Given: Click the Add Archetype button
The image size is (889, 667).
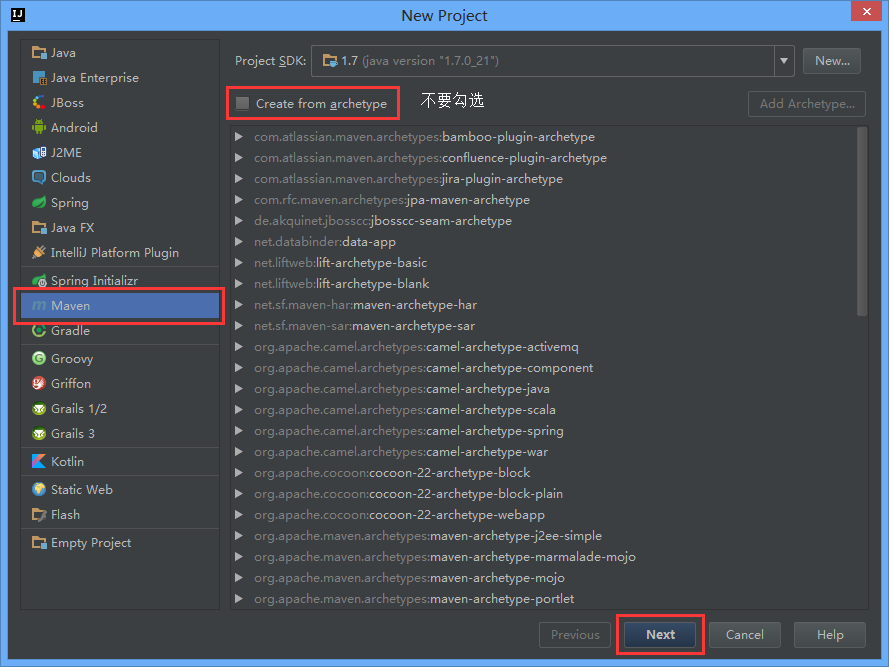Looking at the screenshot, I should pyautogui.click(x=806, y=103).
